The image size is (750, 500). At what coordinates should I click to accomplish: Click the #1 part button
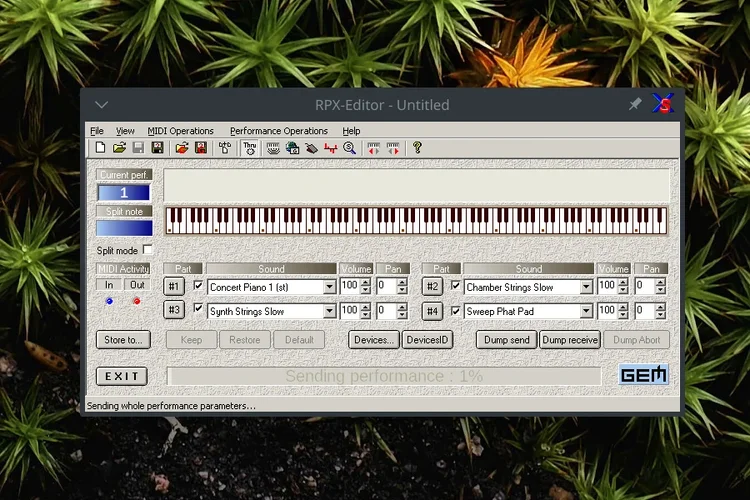click(174, 287)
